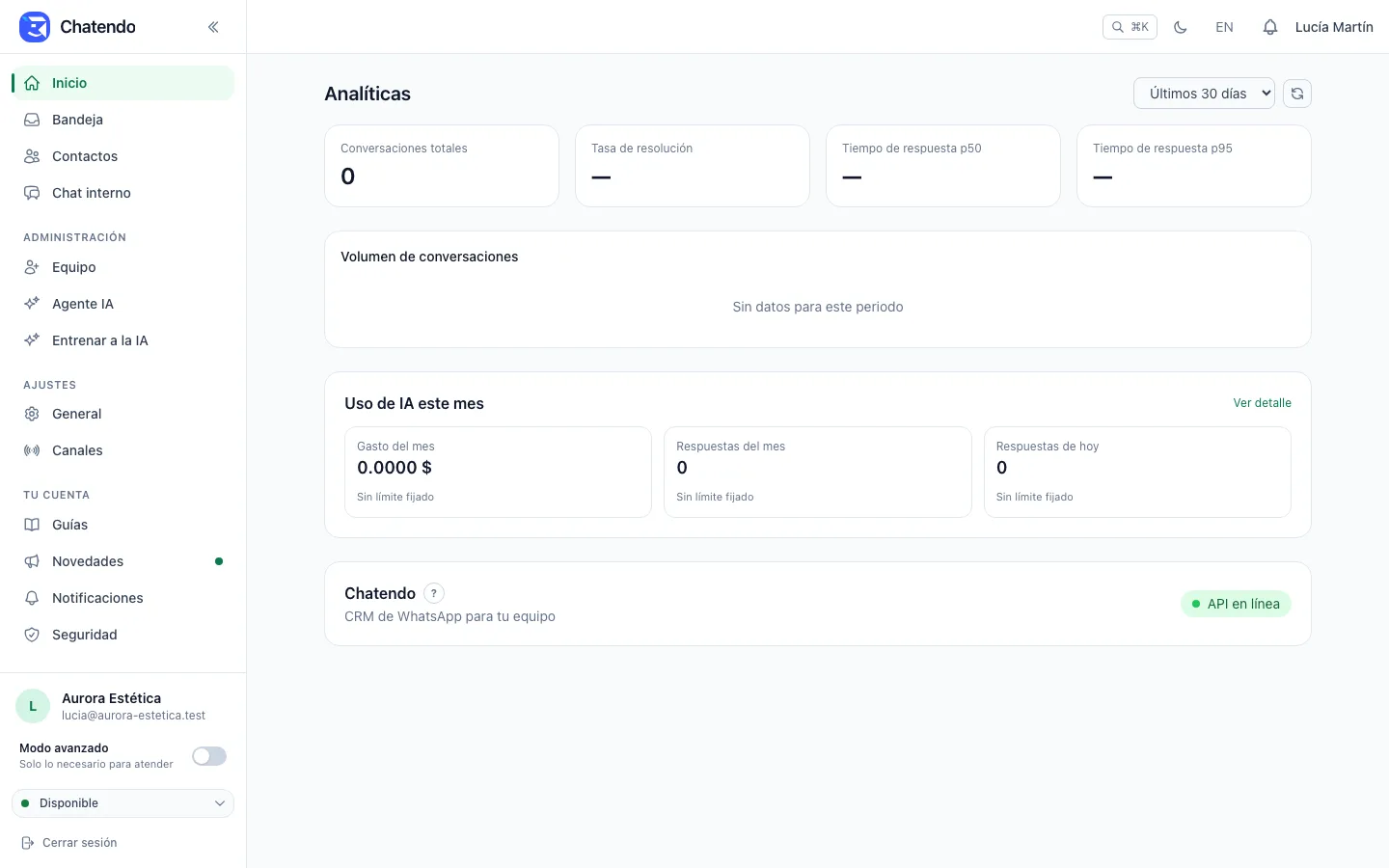Click the Contactos people icon
The width and height of the screenshot is (1389, 868).
click(32, 156)
